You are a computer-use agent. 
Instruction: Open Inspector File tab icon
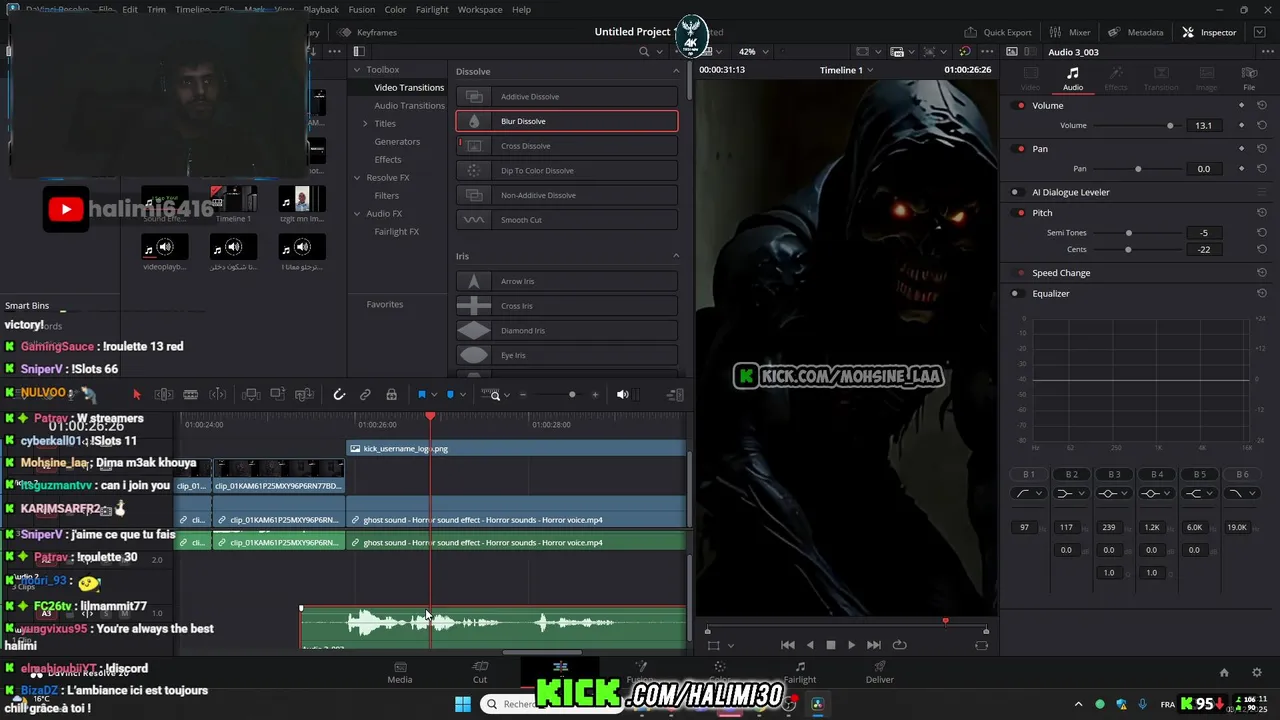tap(1249, 78)
